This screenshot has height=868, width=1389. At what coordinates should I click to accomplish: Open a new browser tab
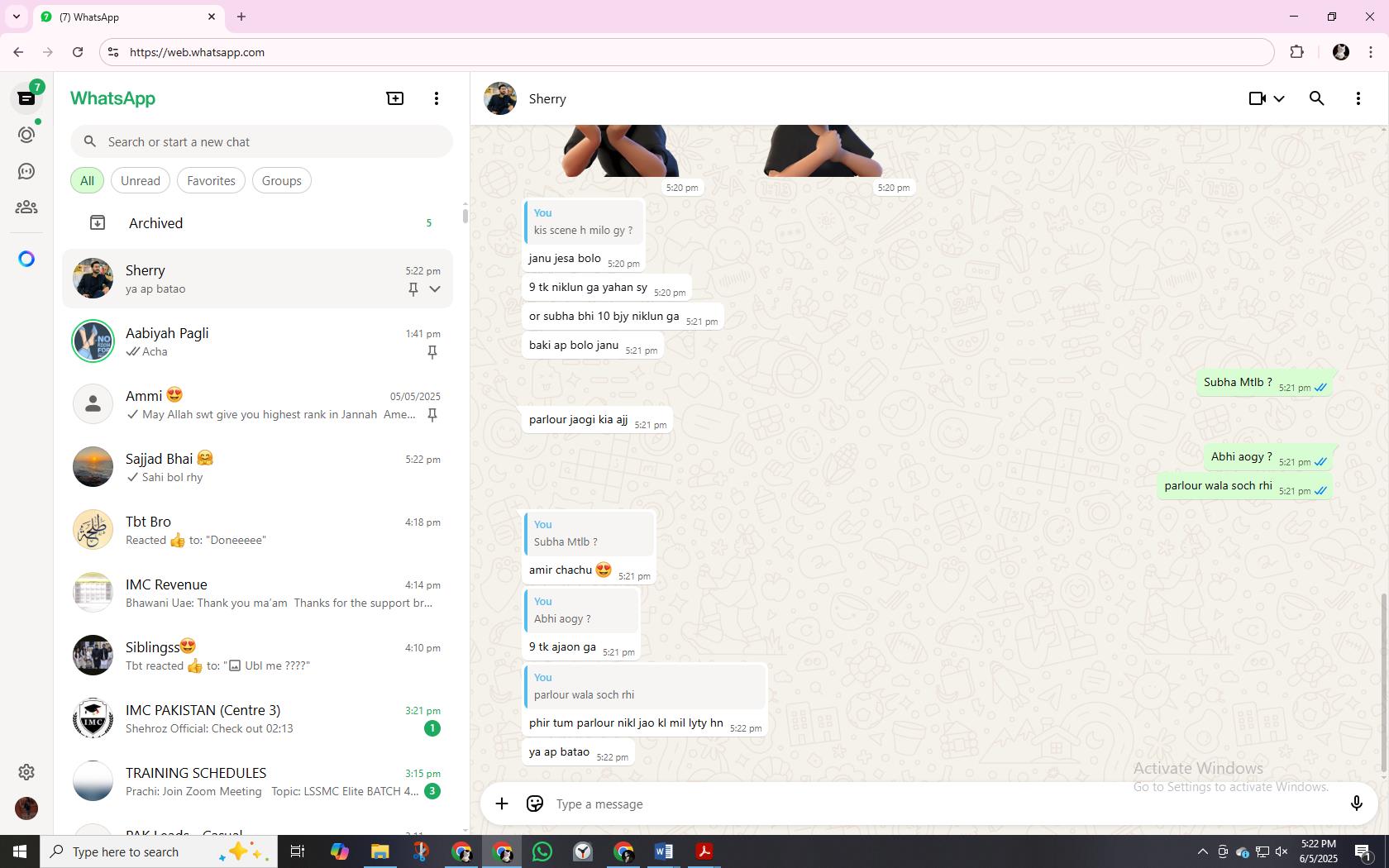241,17
